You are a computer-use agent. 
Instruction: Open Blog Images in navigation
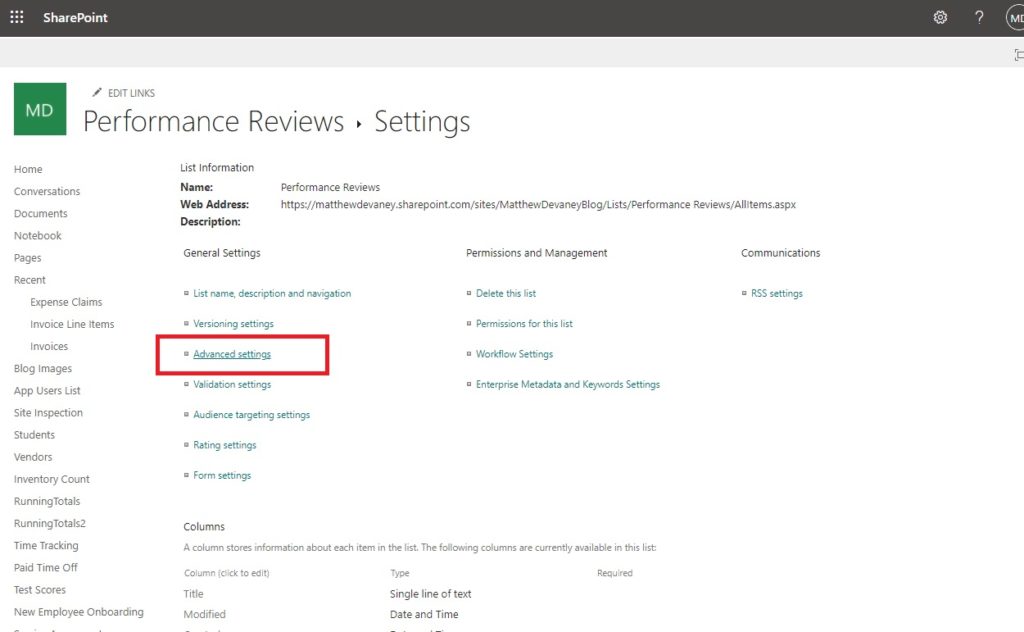click(x=43, y=369)
